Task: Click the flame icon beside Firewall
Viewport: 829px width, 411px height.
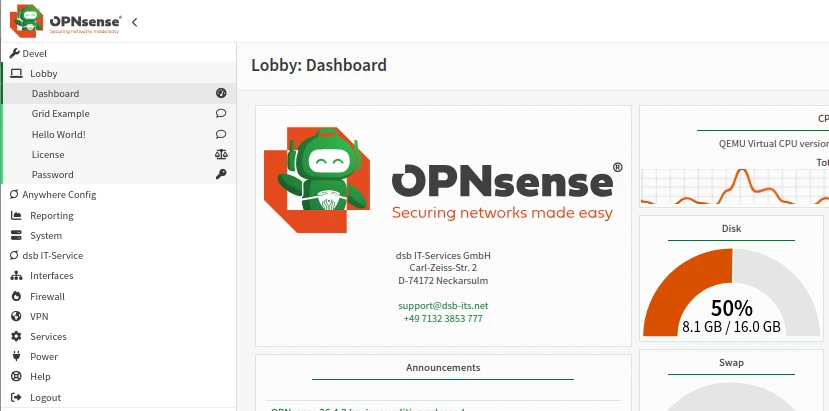Action: (16, 296)
